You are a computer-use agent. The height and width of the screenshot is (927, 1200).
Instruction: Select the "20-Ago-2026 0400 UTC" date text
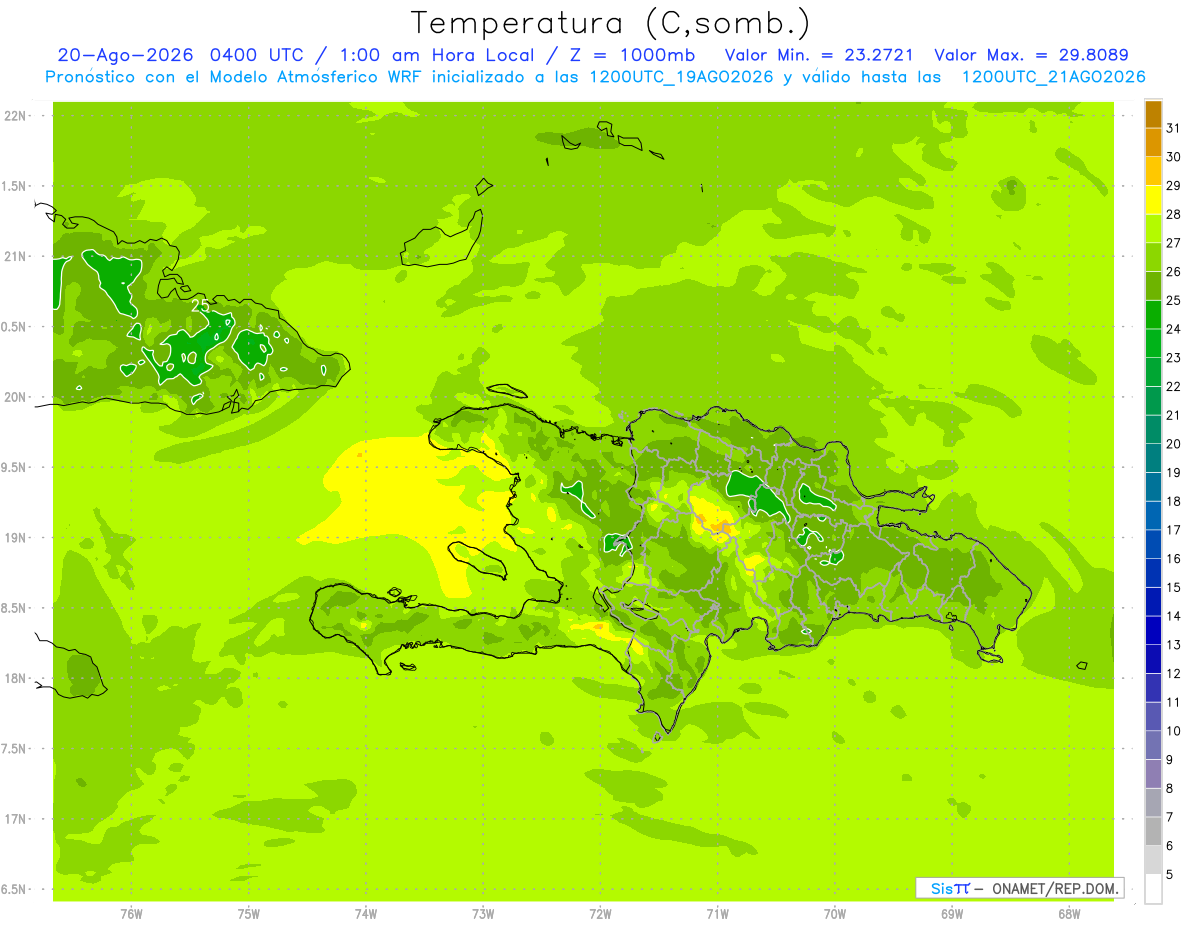coord(180,55)
